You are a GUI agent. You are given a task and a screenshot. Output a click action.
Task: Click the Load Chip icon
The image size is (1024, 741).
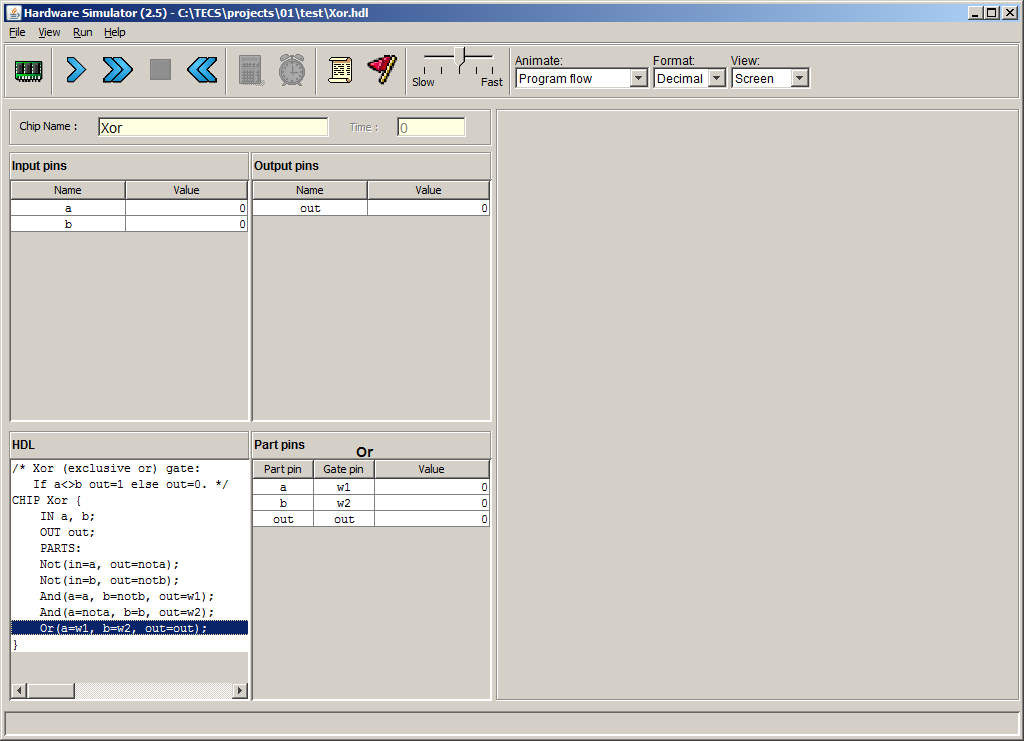point(29,70)
